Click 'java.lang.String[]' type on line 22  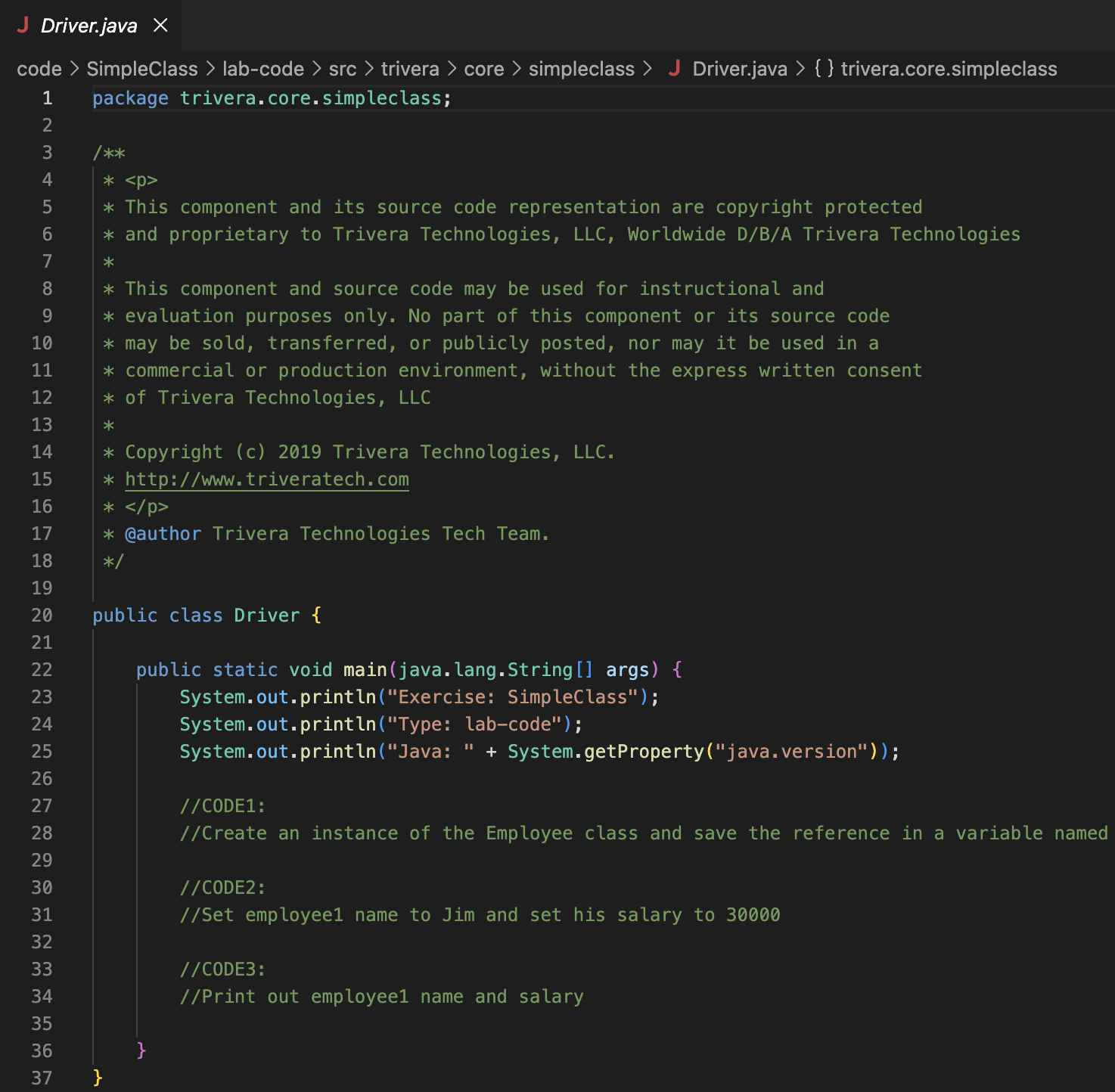(x=496, y=670)
